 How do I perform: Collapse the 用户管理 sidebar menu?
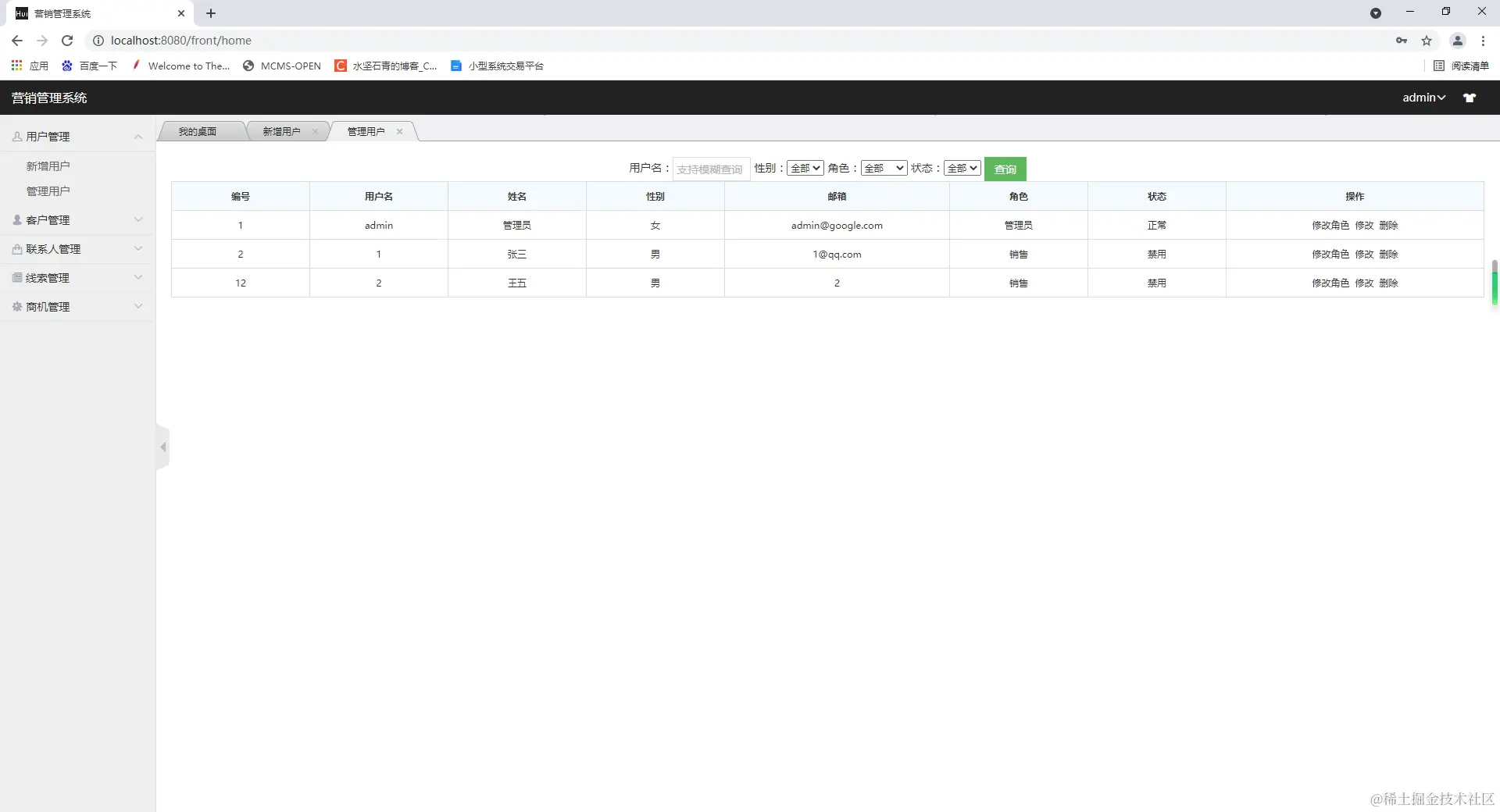click(x=77, y=137)
